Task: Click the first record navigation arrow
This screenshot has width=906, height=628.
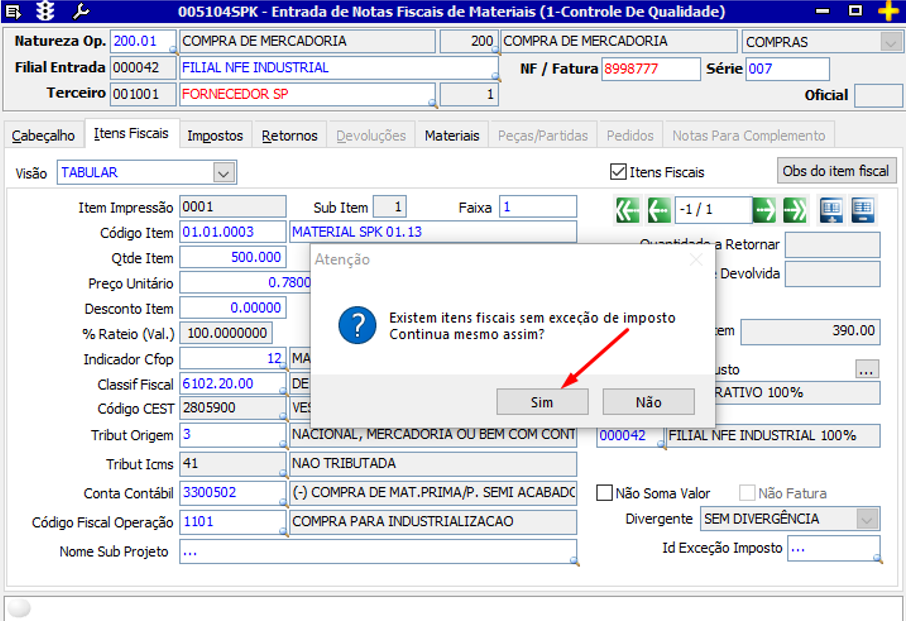Action: [x=627, y=210]
